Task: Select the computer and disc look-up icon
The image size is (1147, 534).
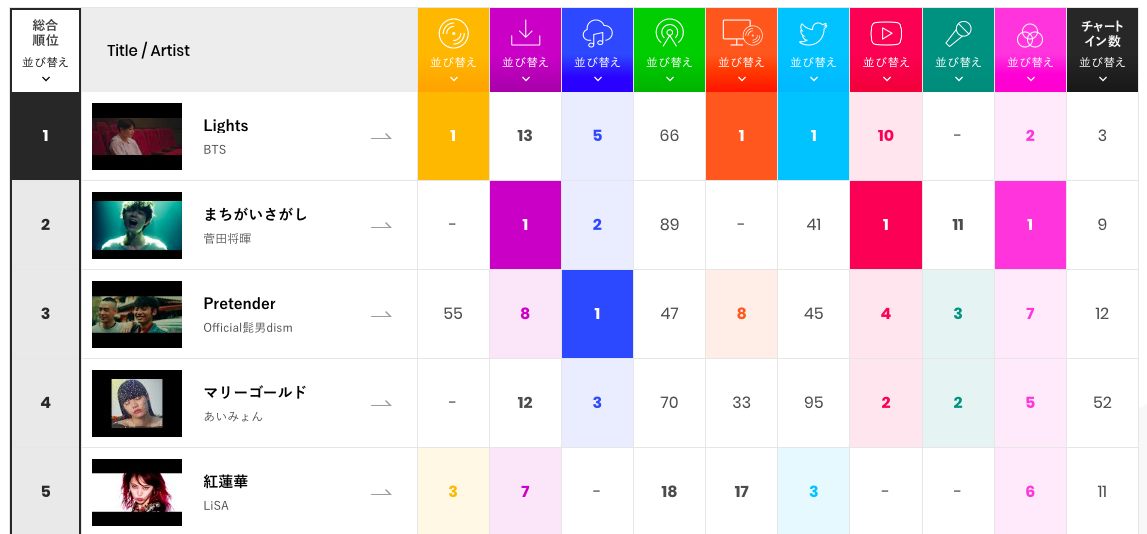Action: point(741,34)
